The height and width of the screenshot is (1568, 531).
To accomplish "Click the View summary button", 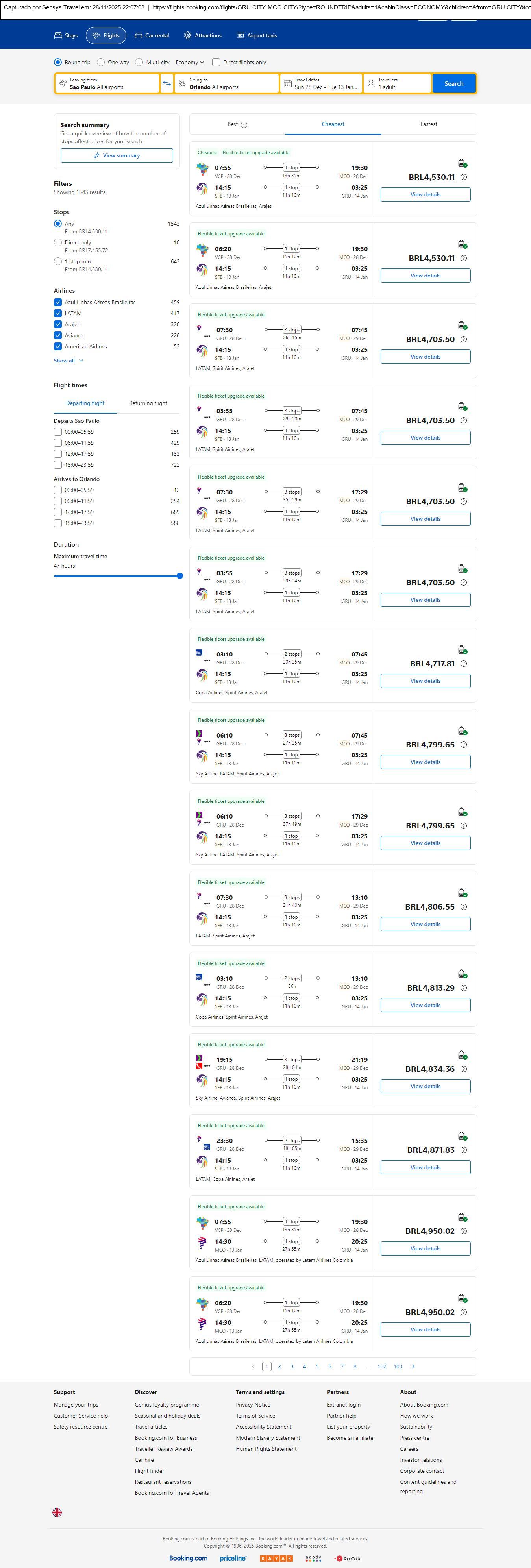I will pos(116,156).
